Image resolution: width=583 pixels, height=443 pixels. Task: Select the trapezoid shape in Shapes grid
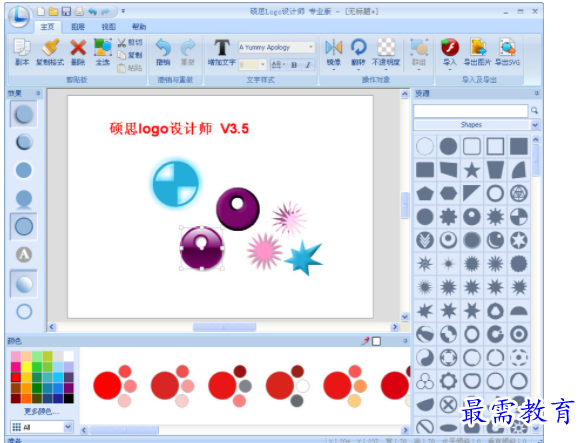pos(495,170)
